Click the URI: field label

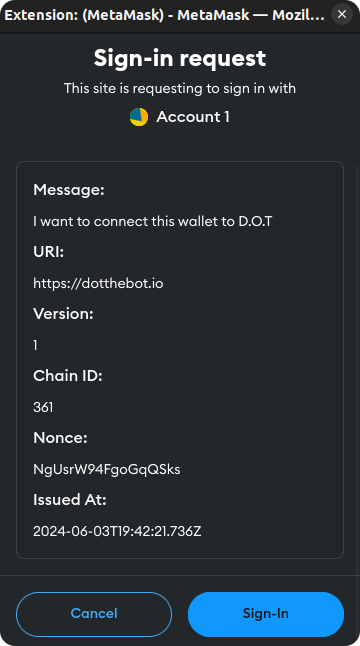(x=49, y=252)
